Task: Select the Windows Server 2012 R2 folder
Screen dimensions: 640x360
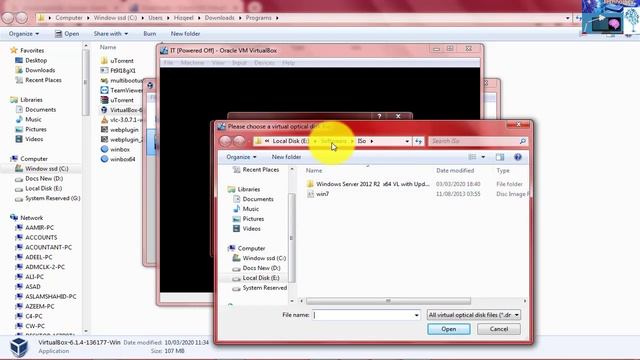Action: [368, 184]
